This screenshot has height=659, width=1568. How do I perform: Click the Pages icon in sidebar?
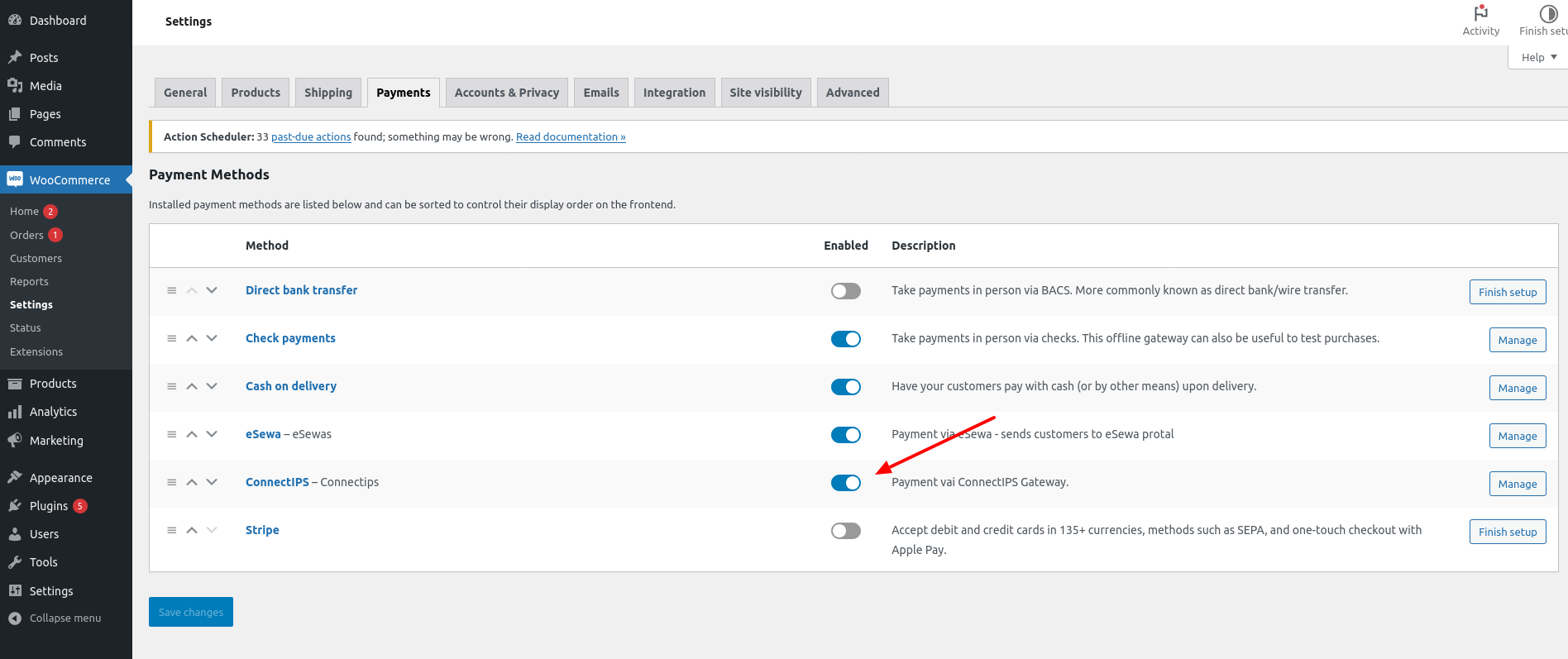(15, 114)
